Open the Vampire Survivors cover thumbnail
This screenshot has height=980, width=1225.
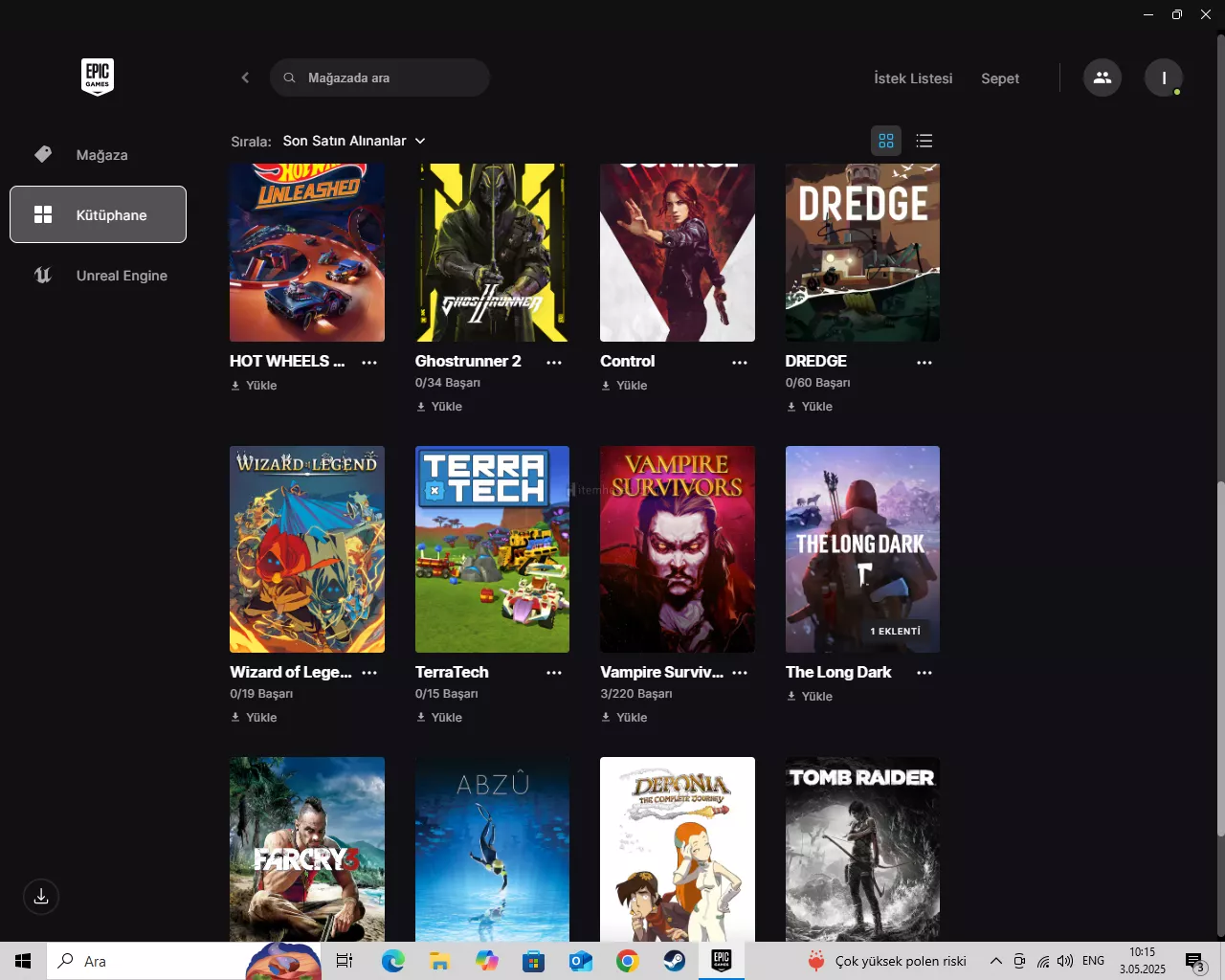[x=678, y=549]
